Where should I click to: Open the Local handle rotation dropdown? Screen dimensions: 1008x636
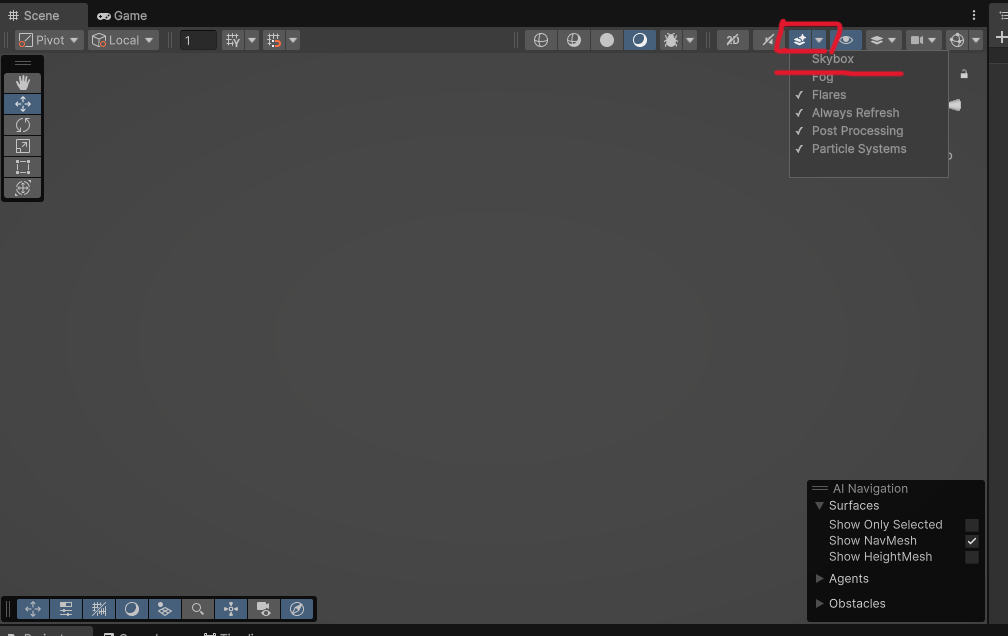(123, 40)
